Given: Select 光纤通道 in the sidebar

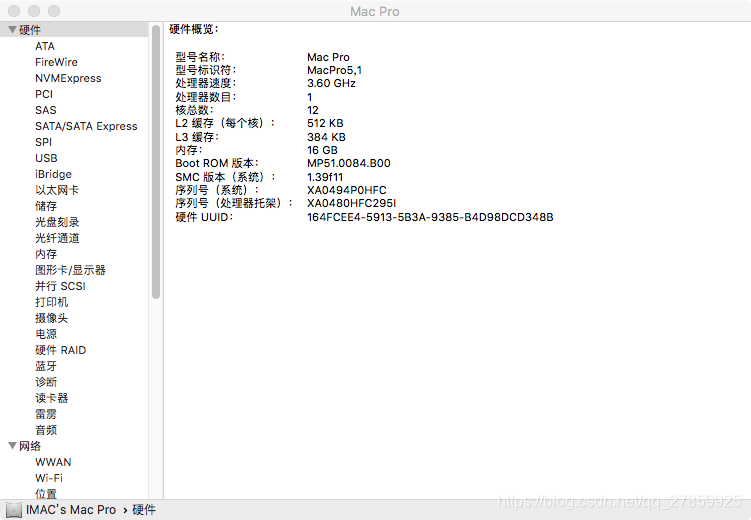Looking at the screenshot, I should click(57, 238).
